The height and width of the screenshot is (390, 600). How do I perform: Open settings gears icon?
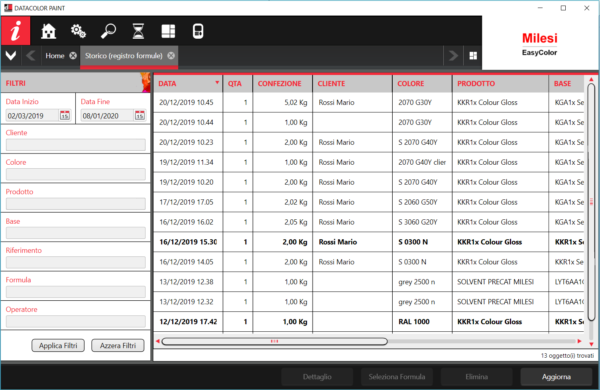click(78, 31)
